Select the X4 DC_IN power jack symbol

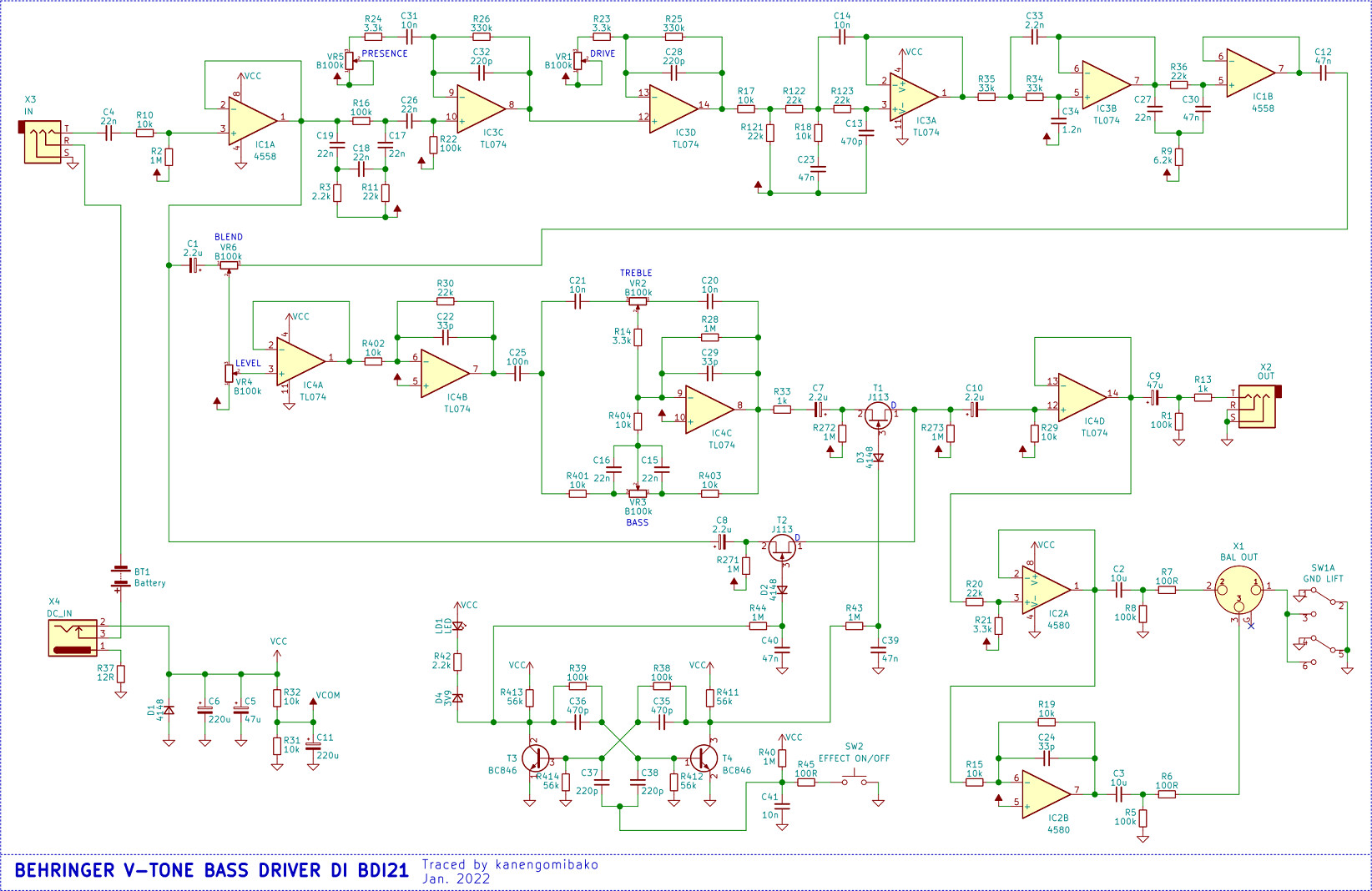(74, 637)
